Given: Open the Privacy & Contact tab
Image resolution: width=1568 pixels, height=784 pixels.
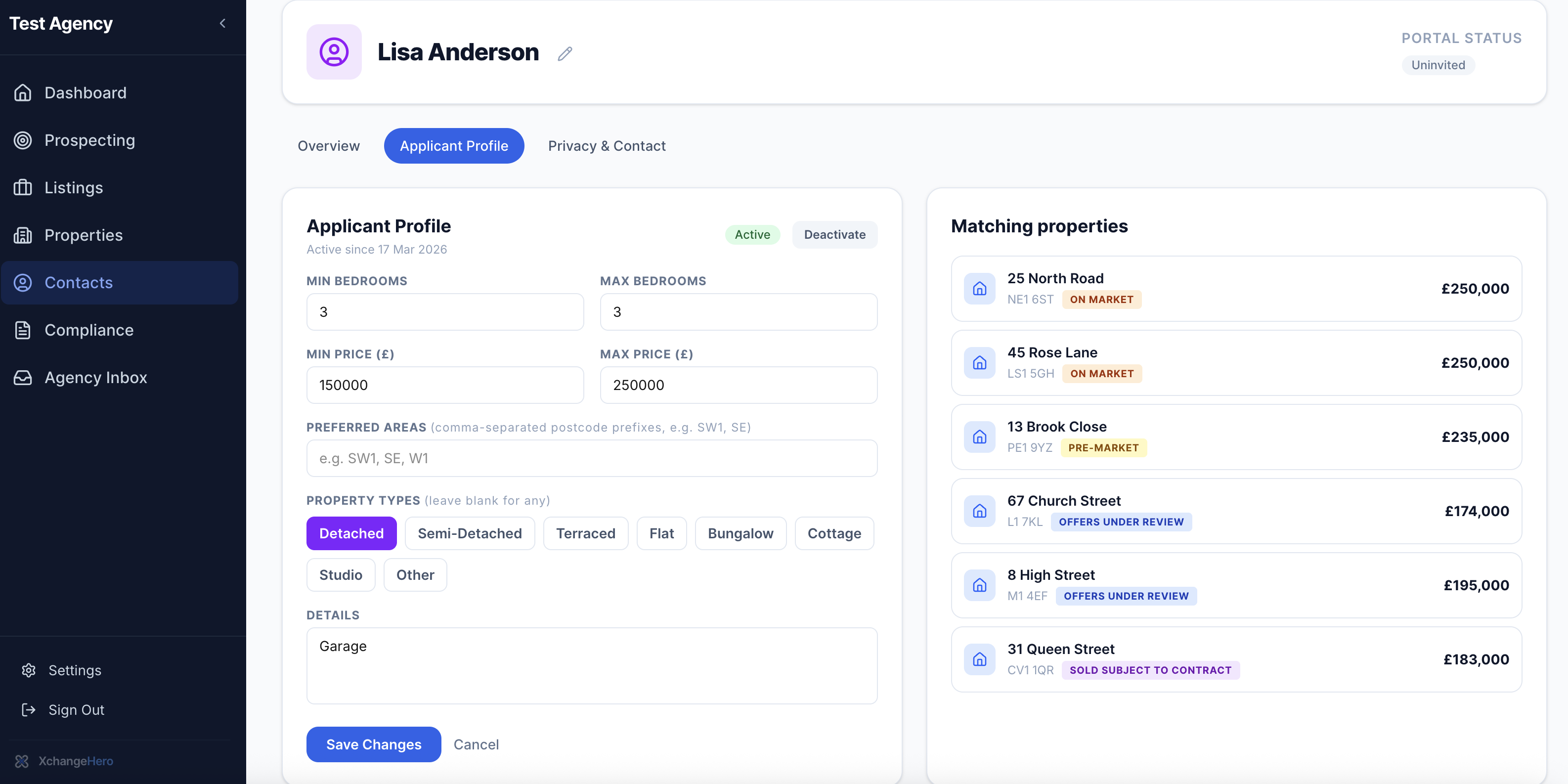Looking at the screenshot, I should [606, 145].
